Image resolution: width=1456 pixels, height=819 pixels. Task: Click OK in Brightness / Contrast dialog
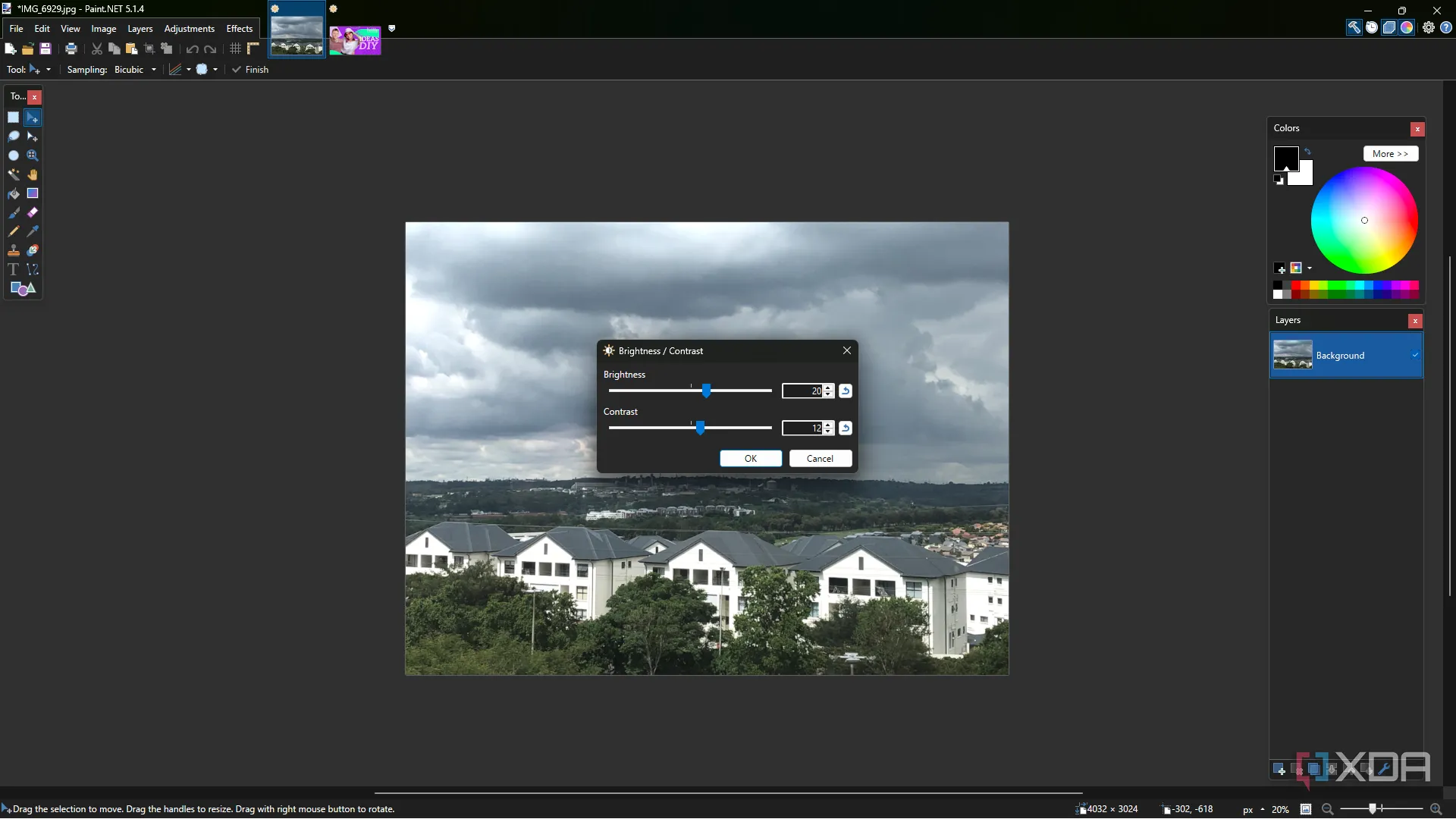[750, 458]
